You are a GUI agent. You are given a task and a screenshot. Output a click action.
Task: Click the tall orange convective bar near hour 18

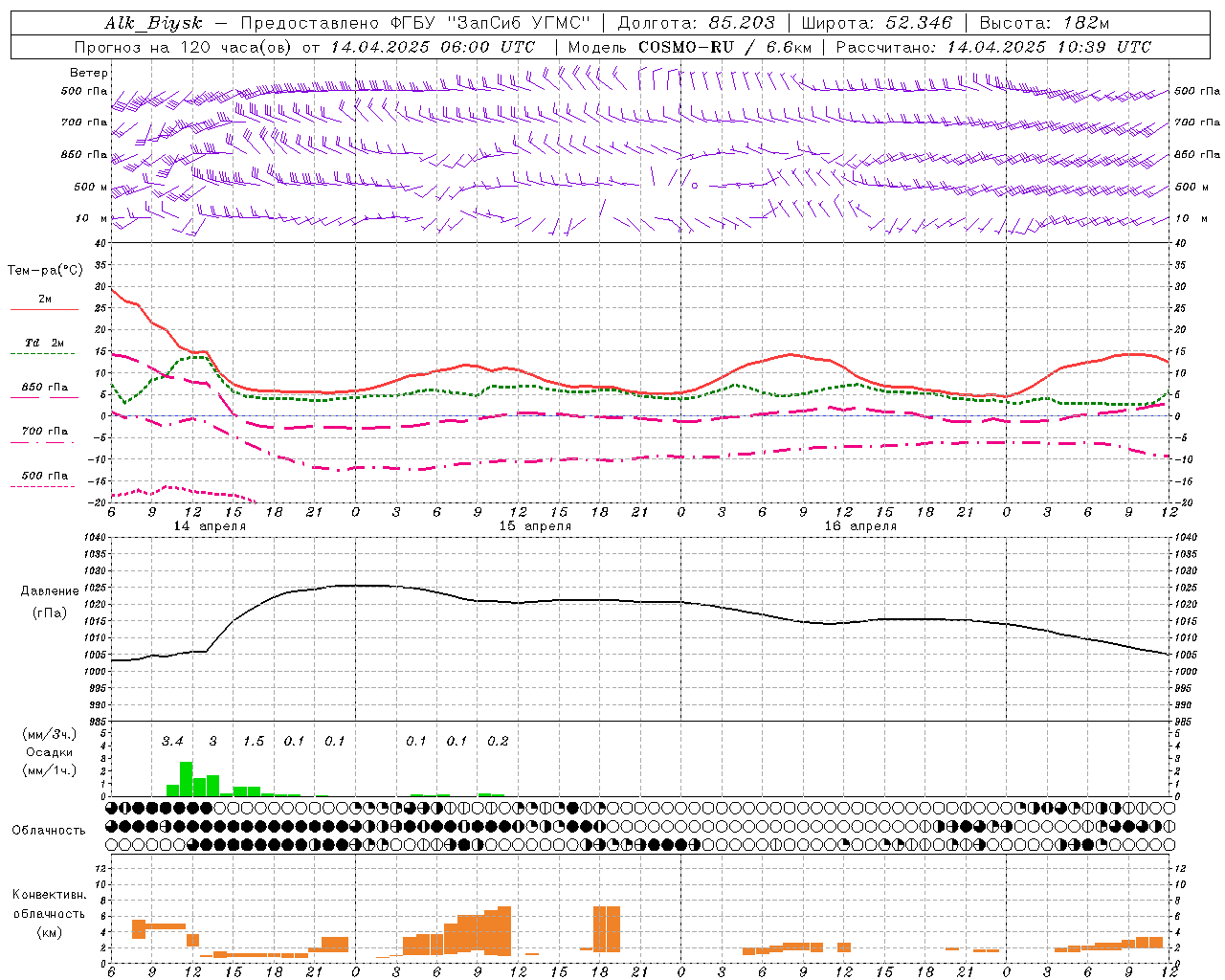pyautogui.click(x=607, y=928)
